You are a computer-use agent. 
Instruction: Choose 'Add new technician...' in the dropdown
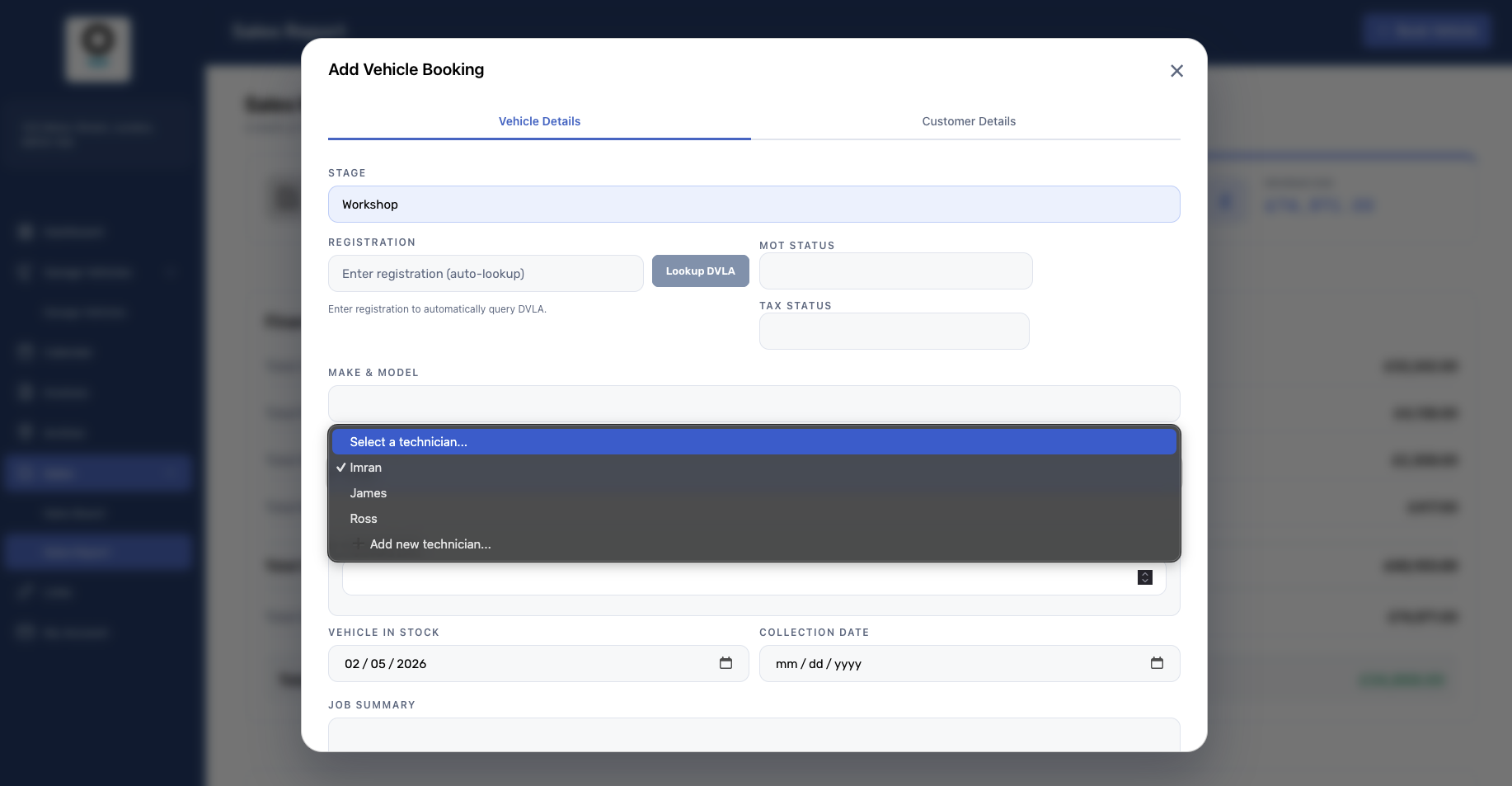point(430,544)
